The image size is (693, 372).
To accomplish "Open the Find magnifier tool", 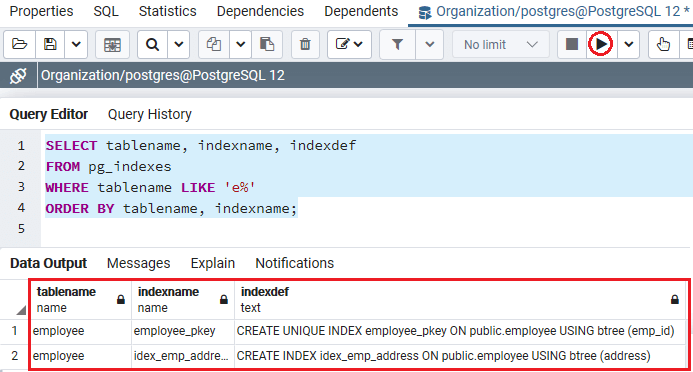I will 152,44.
